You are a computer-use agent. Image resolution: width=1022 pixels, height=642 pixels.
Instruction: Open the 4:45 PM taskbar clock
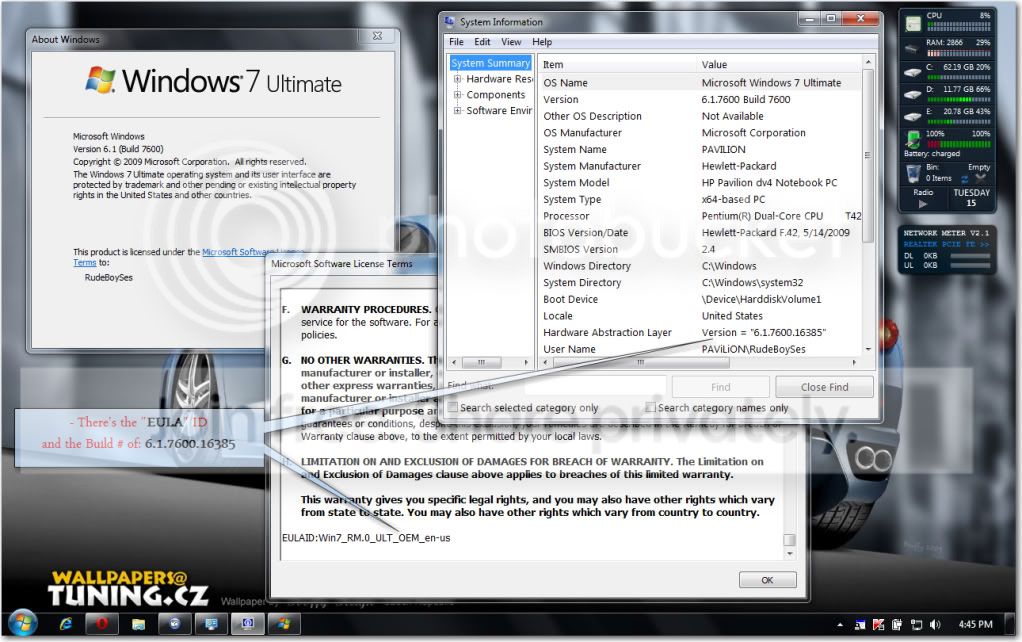click(975, 624)
